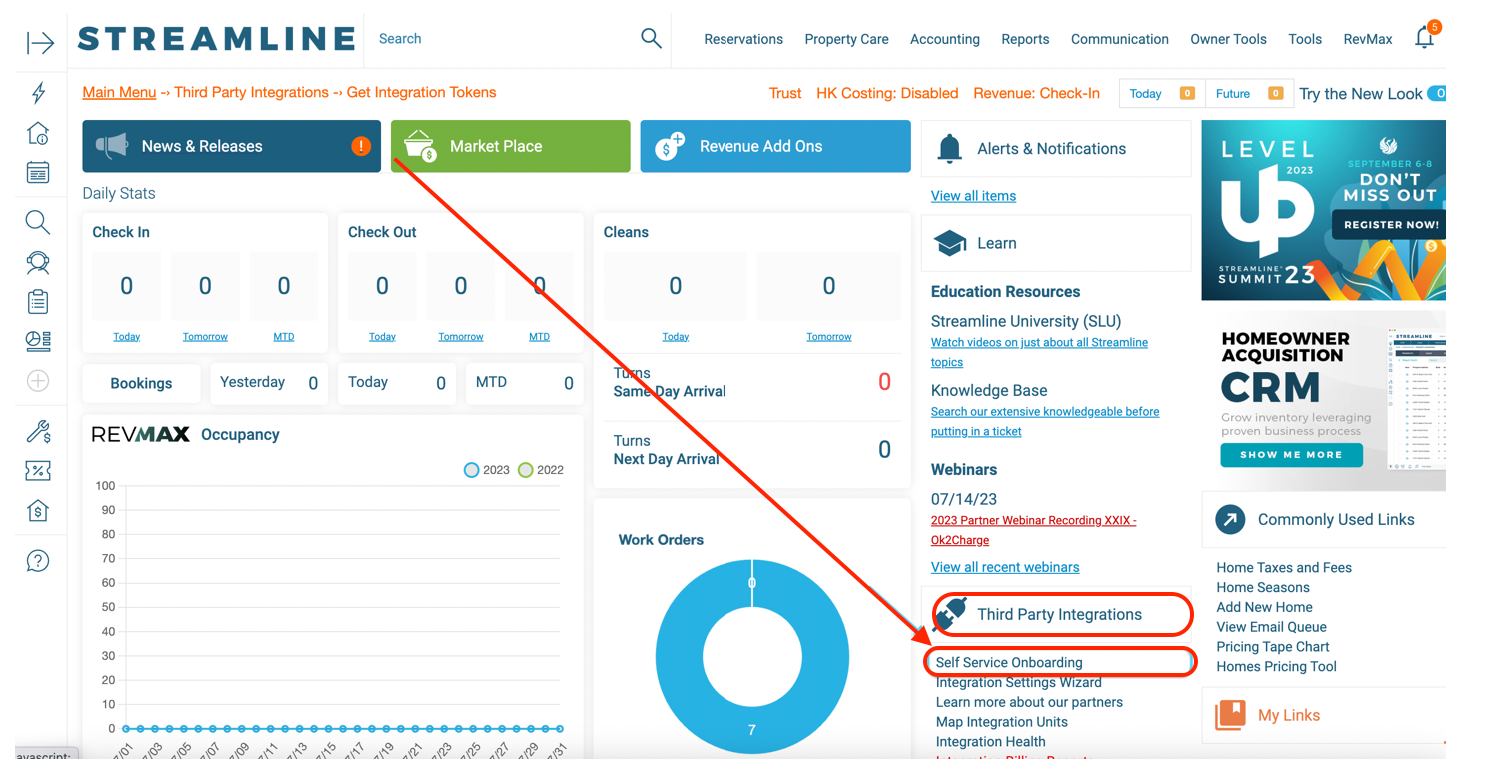The image size is (1500, 776).
Task: Click the dollar plus icon on Revenue Add Ons
Action: click(x=669, y=146)
